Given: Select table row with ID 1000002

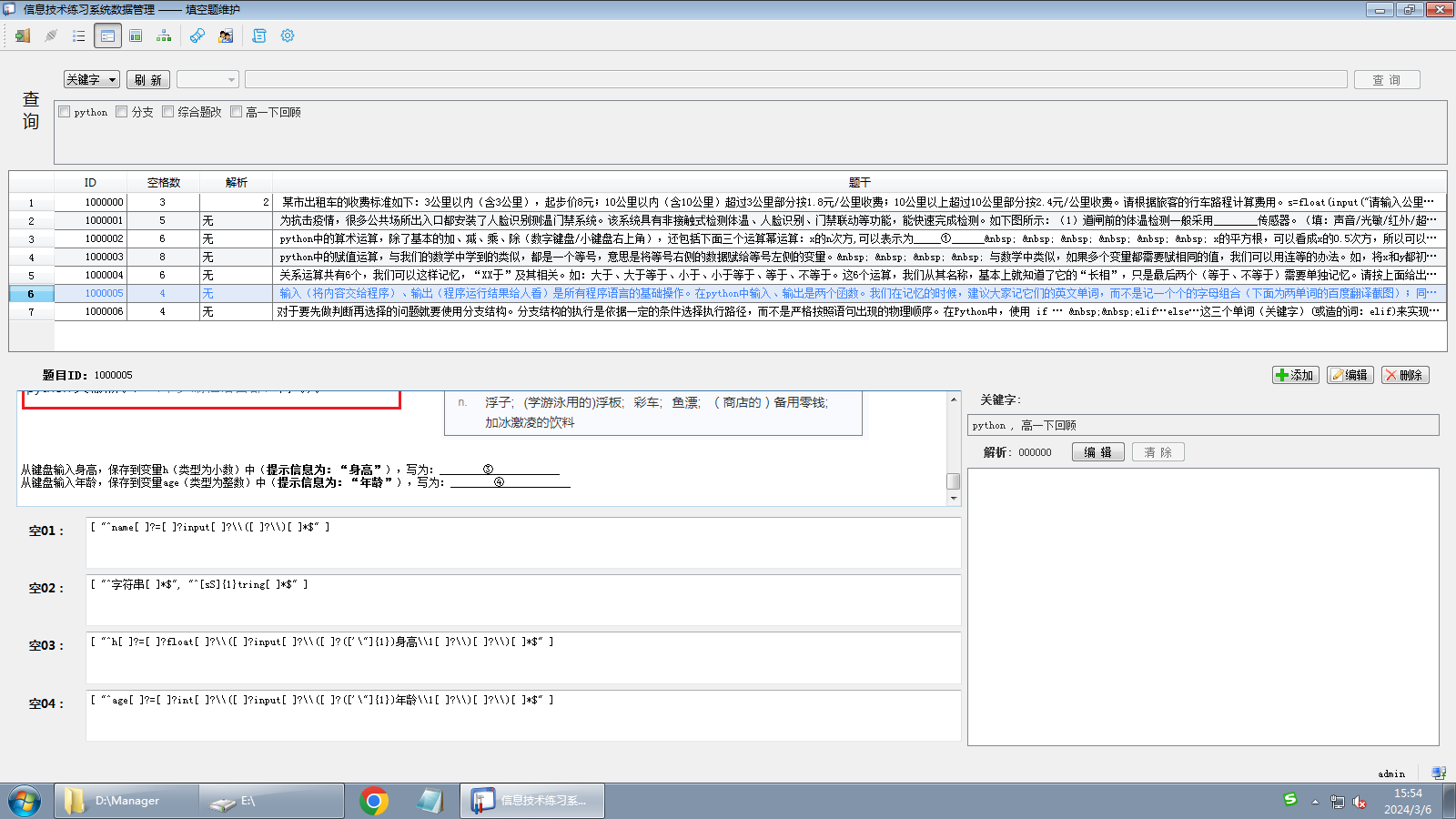Looking at the screenshot, I should coord(104,238).
